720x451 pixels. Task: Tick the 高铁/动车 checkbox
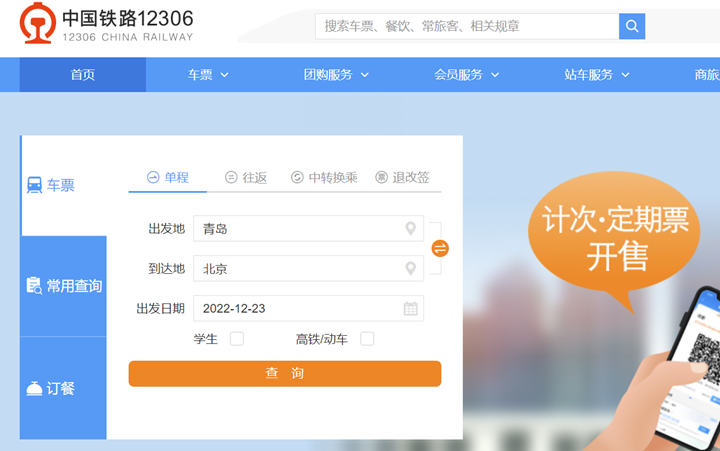[x=367, y=339]
